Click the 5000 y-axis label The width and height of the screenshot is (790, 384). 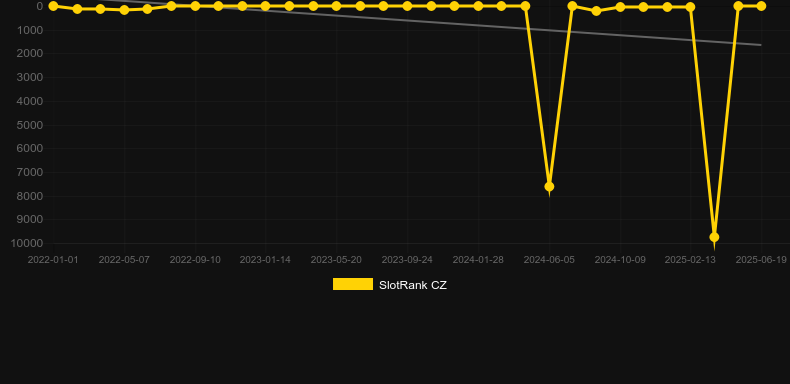[30, 125]
